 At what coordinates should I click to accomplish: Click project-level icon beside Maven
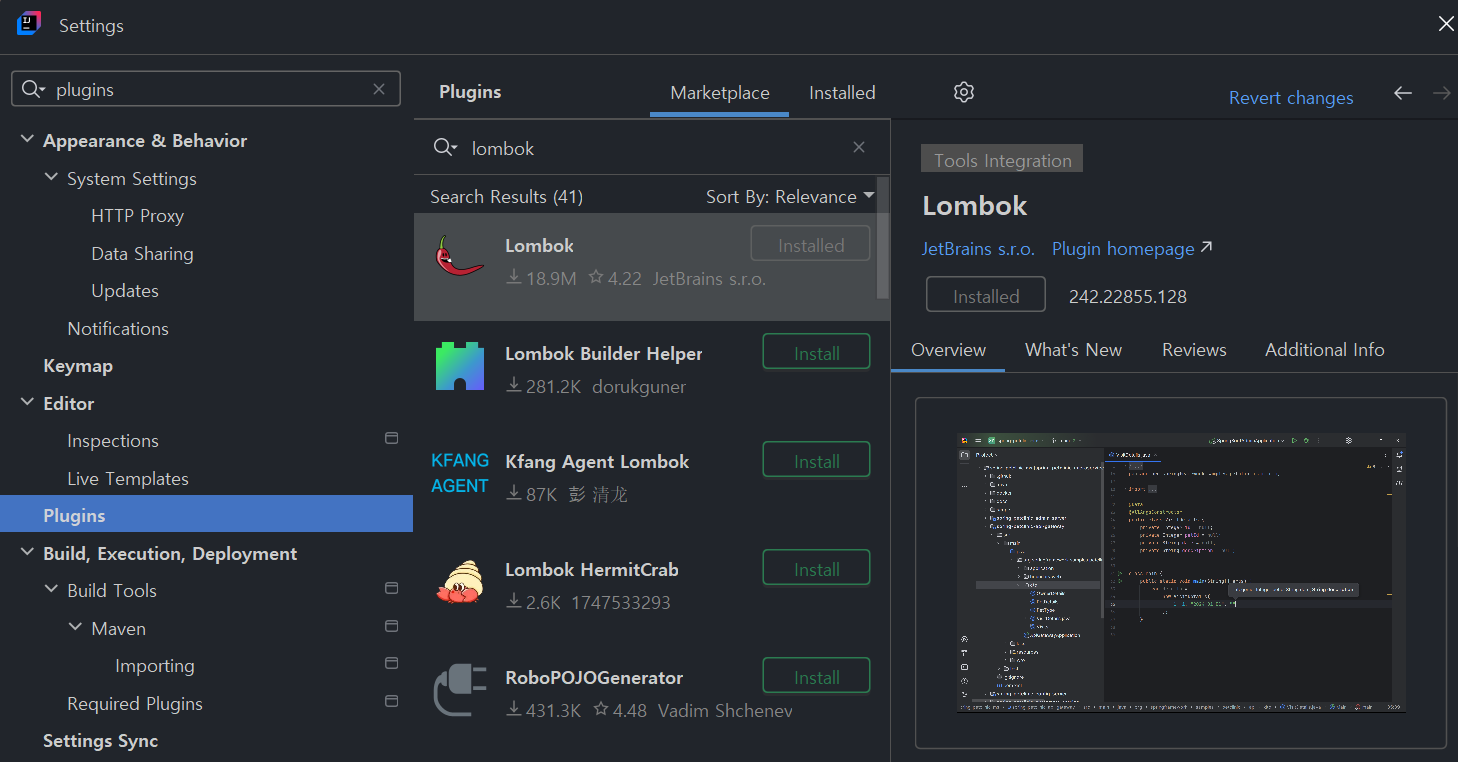point(392,626)
